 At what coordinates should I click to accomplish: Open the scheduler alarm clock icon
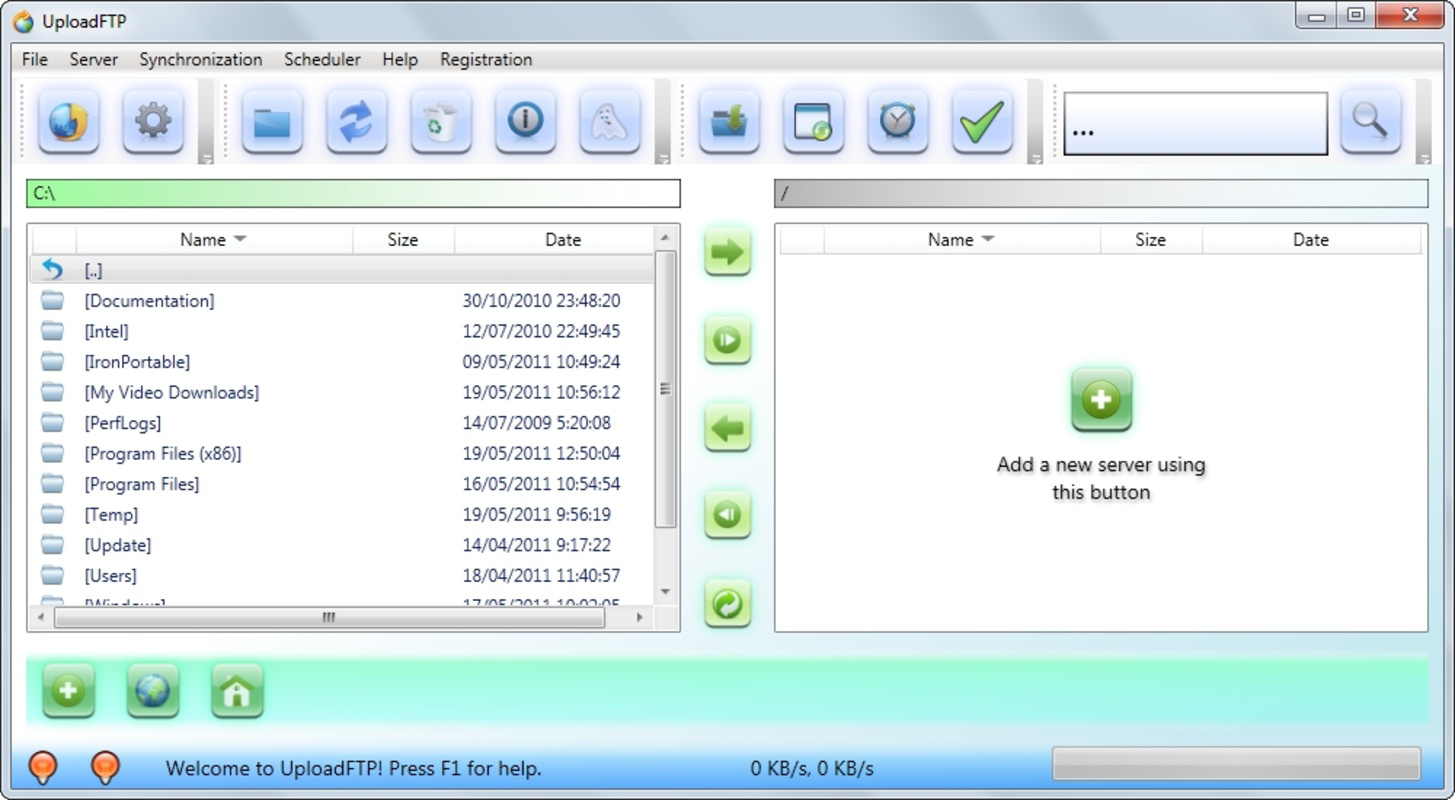click(x=897, y=122)
